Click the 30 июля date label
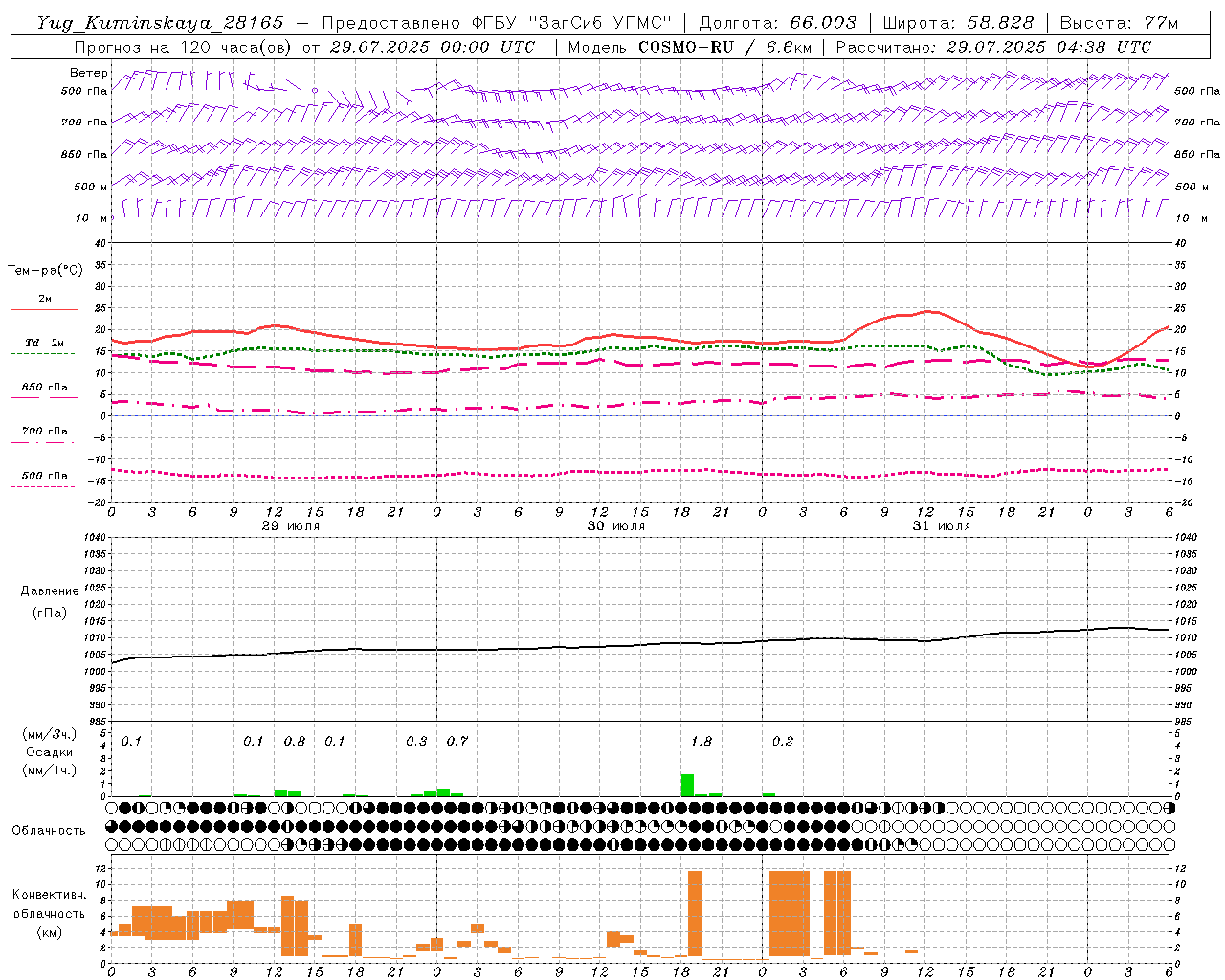The height and width of the screenshot is (980, 1225). (616, 526)
